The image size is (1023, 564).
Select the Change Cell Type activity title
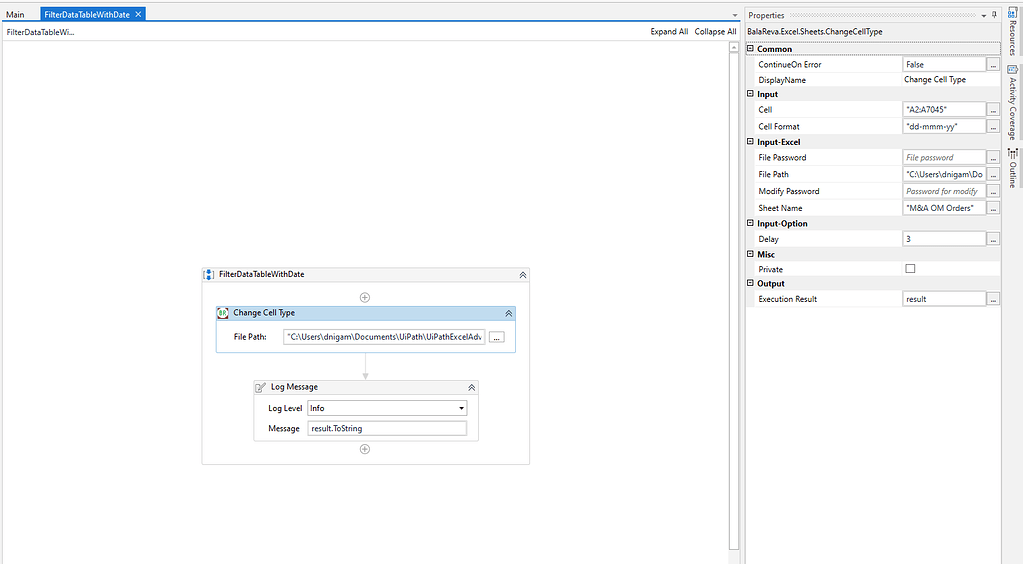(x=264, y=313)
